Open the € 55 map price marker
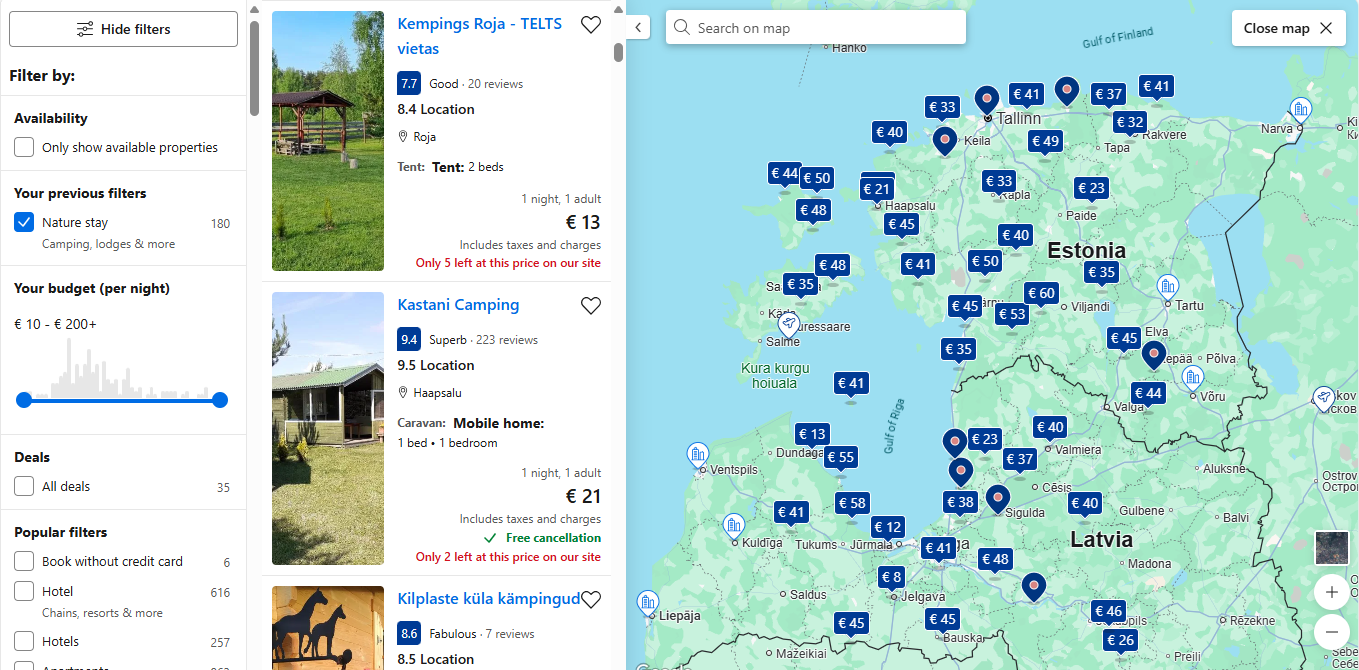The height and width of the screenshot is (670, 1359). tap(840, 457)
